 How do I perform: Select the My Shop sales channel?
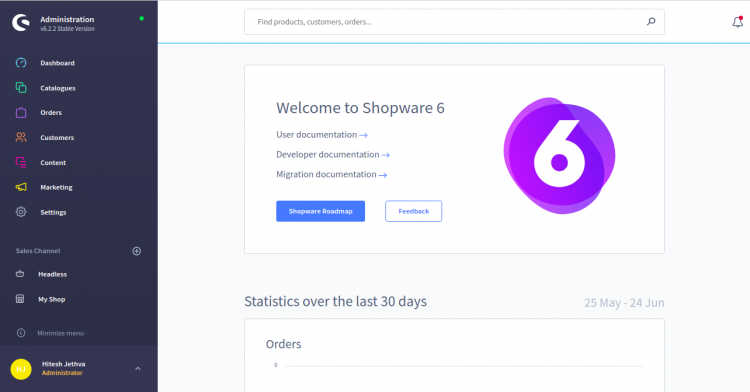coord(52,299)
